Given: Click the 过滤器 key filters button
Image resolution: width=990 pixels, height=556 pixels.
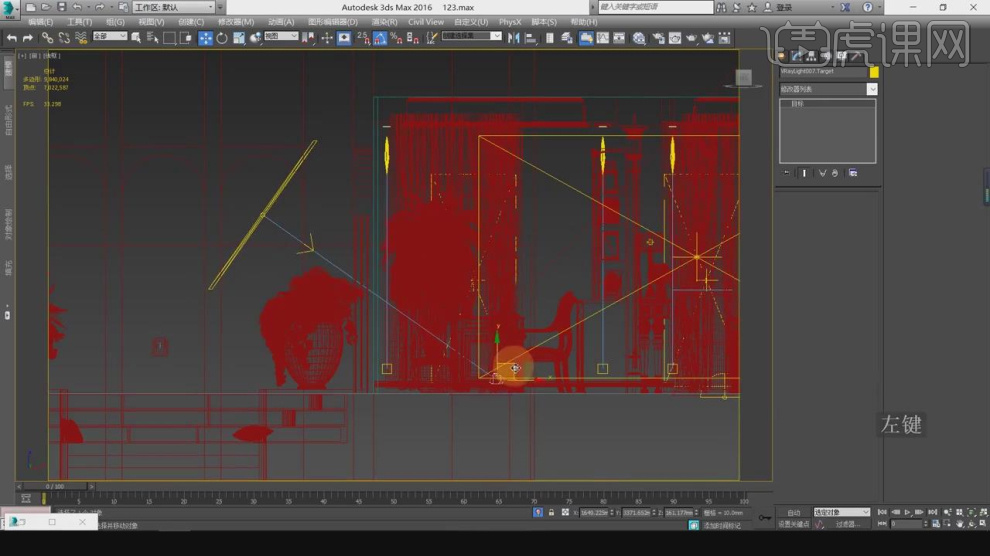Looking at the screenshot, I should [847, 524].
